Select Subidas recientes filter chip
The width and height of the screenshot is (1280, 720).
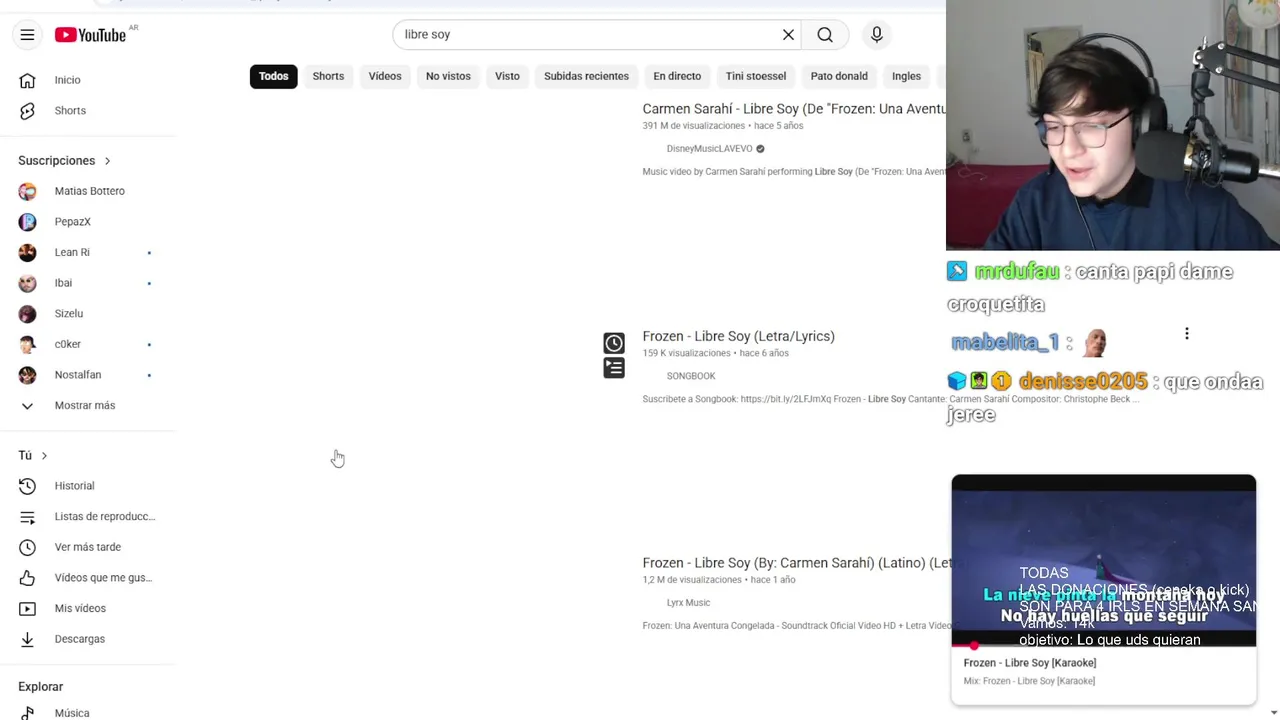tap(586, 76)
